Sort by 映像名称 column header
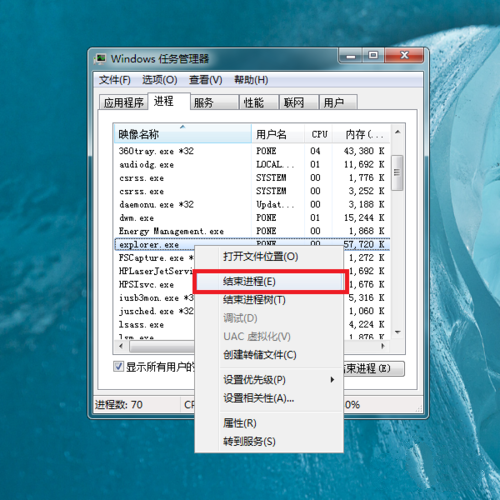 point(183,134)
